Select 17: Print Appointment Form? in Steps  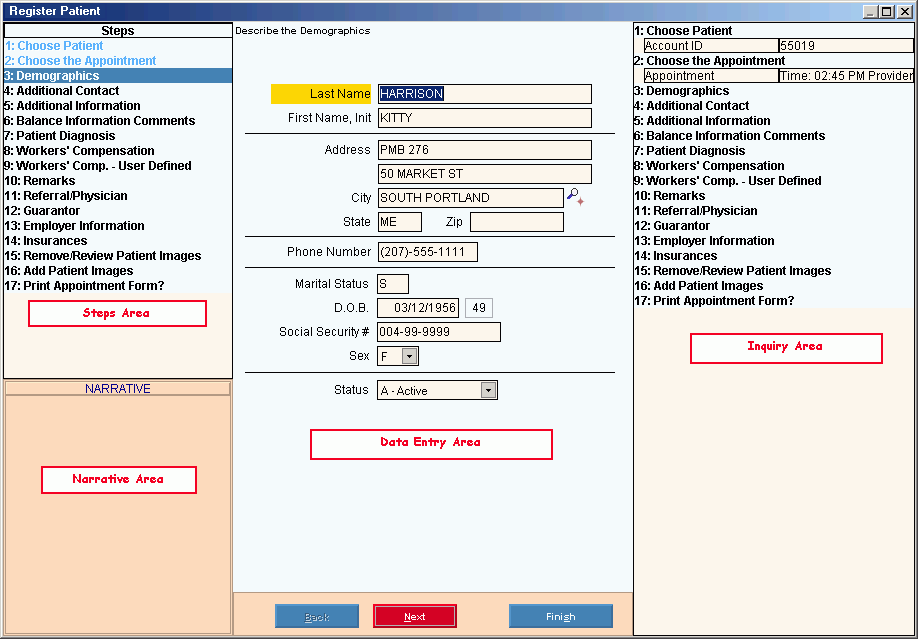point(84,286)
